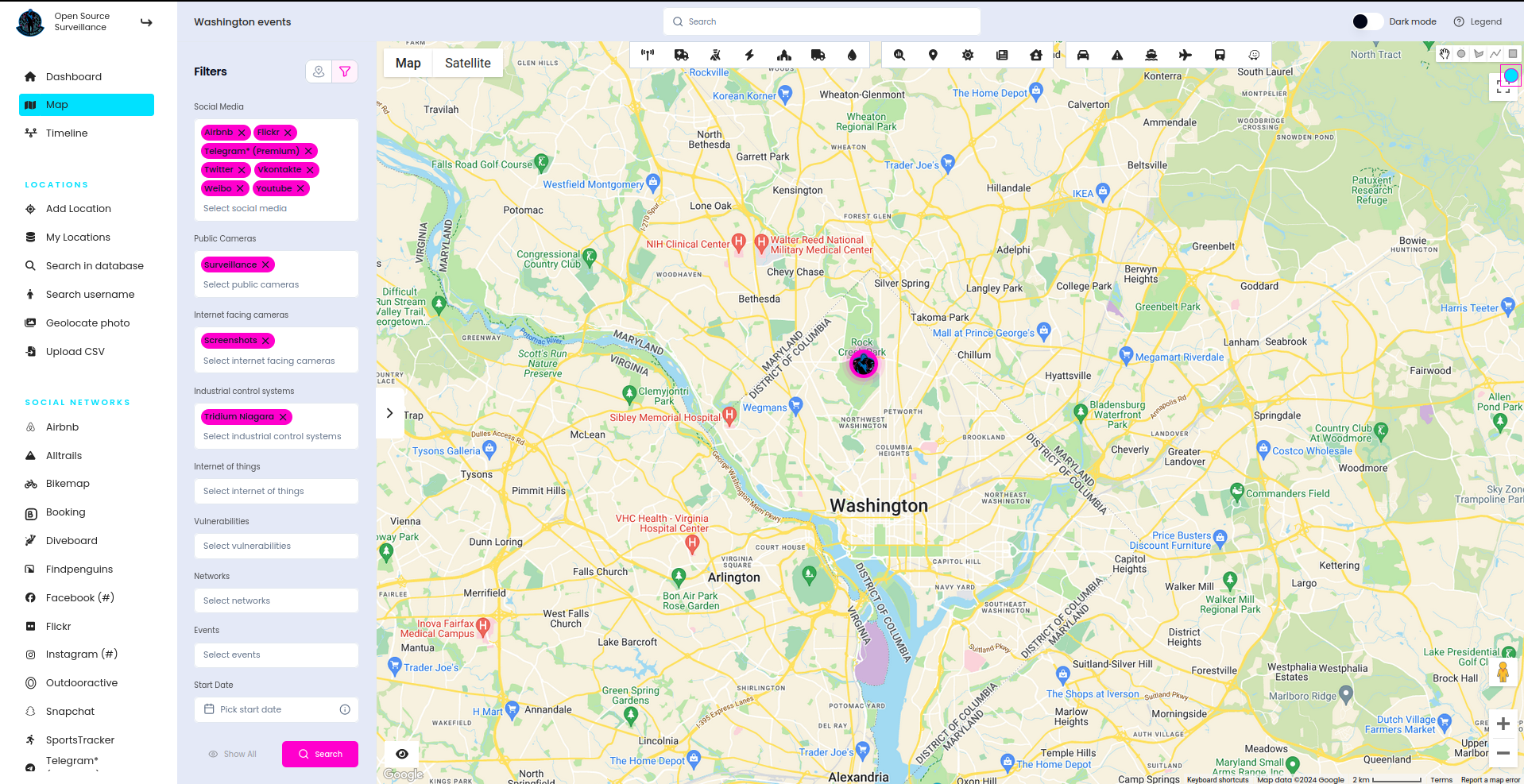The width and height of the screenshot is (1524, 784).
Task: Select the polyline drawing tool
Action: click(1495, 54)
